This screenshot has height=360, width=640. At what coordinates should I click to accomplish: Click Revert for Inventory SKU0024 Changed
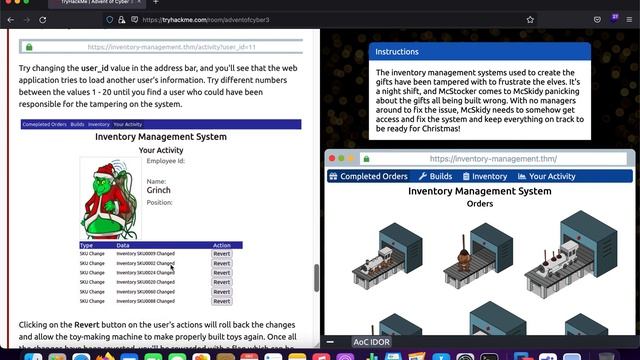222,273
